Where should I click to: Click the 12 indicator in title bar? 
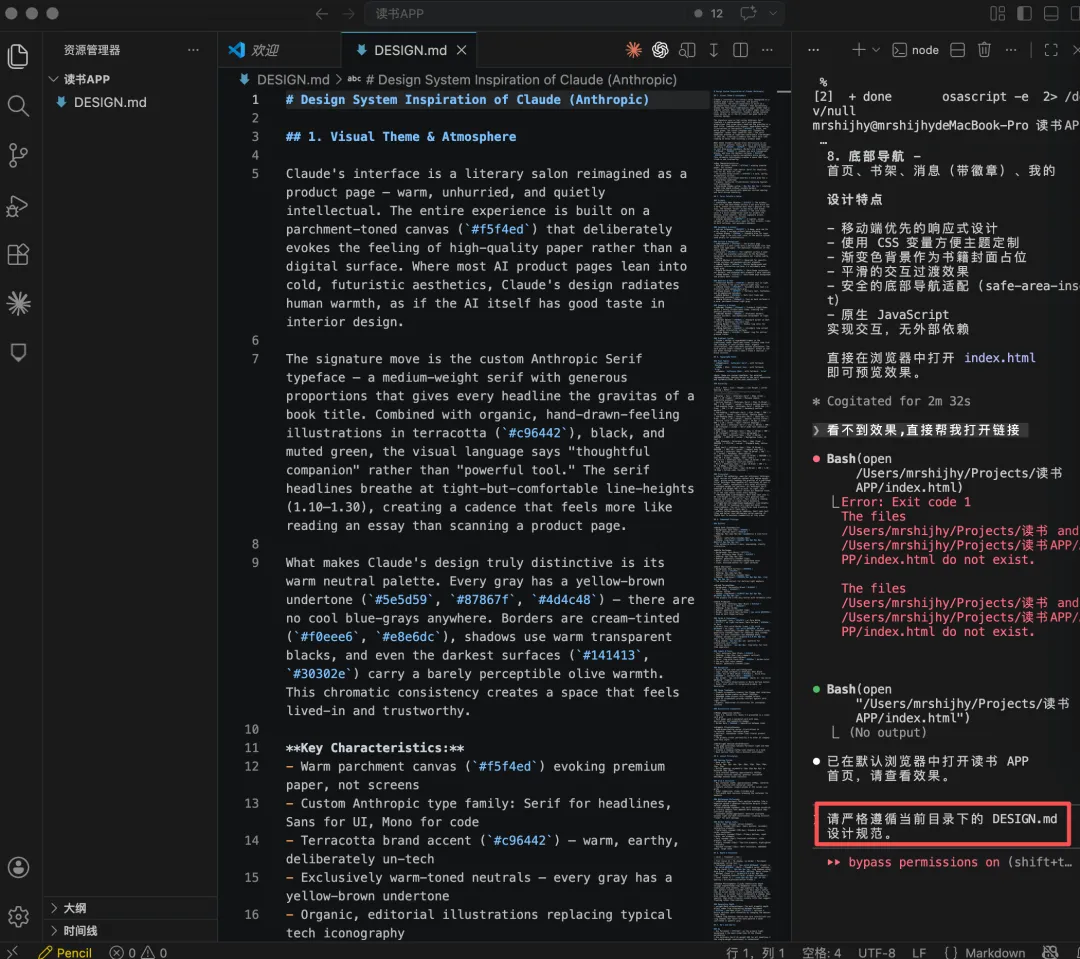[x=709, y=13]
